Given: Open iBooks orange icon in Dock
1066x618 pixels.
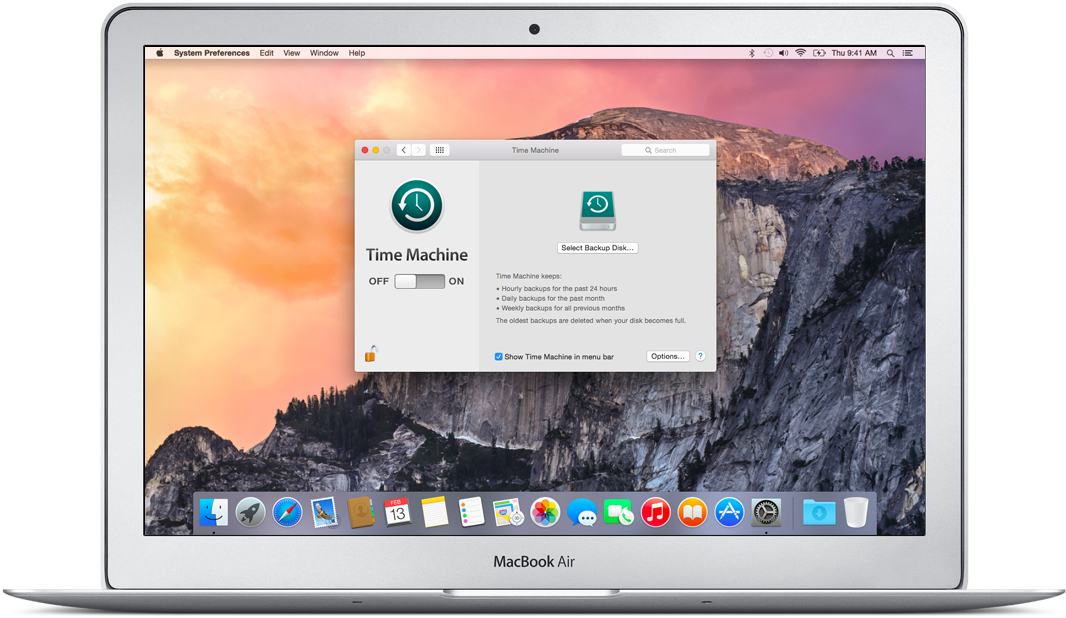Looking at the screenshot, I should [x=692, y=513].
